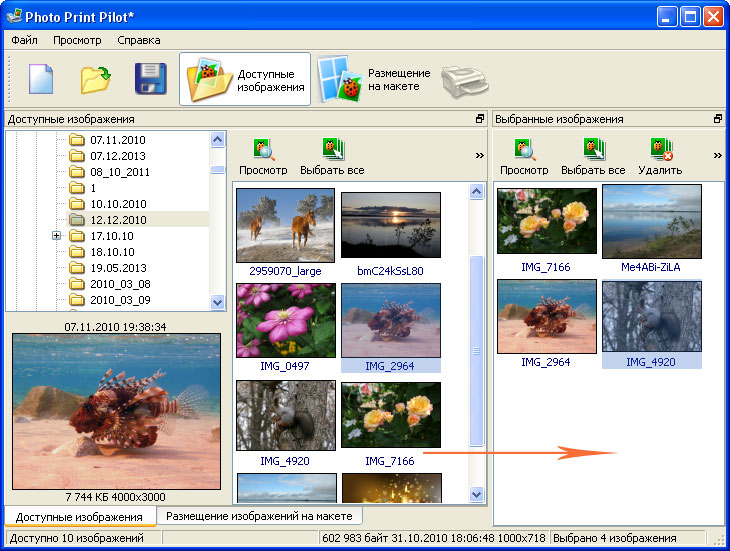730x551 pixels.
Task: Open the Файл menu
Action: (x=24, y=40)
